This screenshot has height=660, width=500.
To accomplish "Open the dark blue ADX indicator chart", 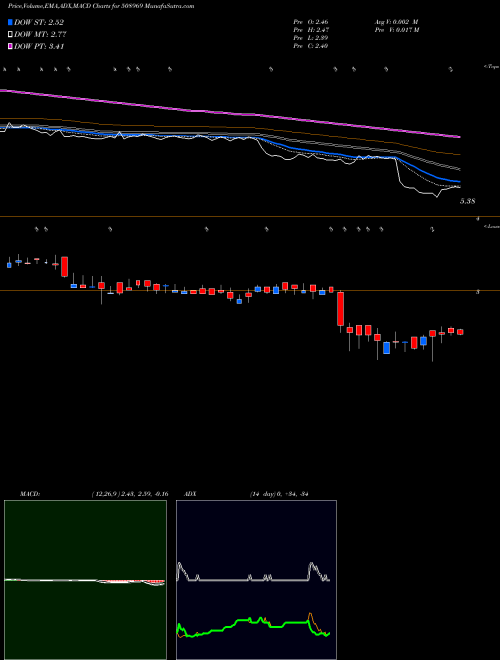I will (256, 580).
